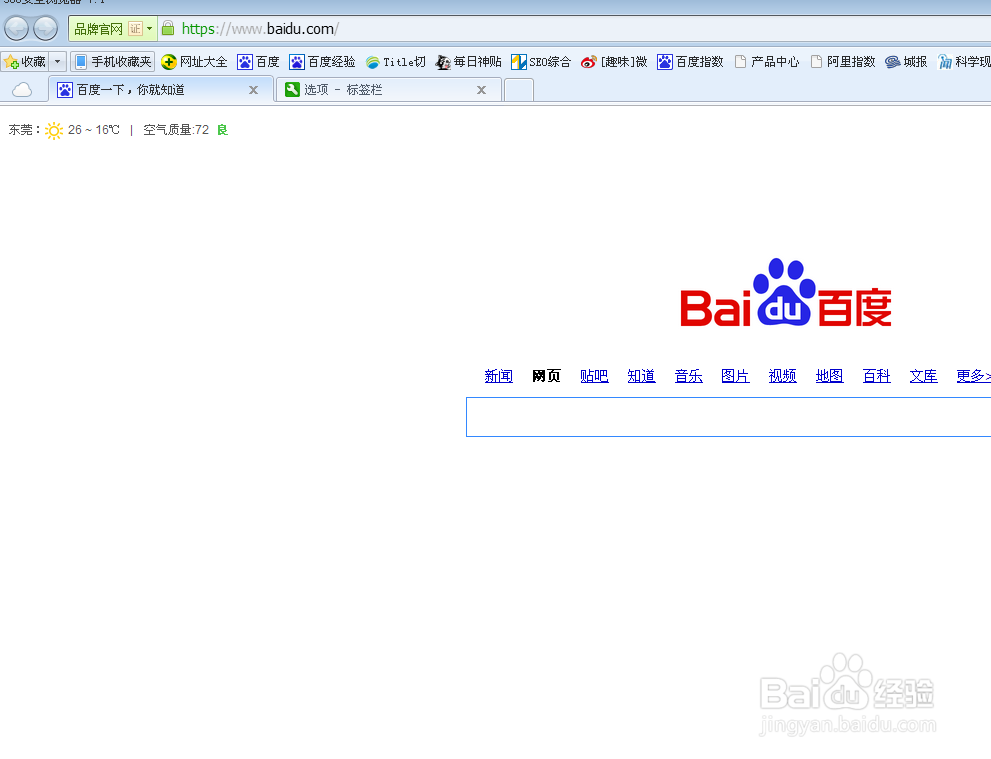
Task: Open the 网址大全 bookmark
Action: pyautogui.click(x=194, y=61)
